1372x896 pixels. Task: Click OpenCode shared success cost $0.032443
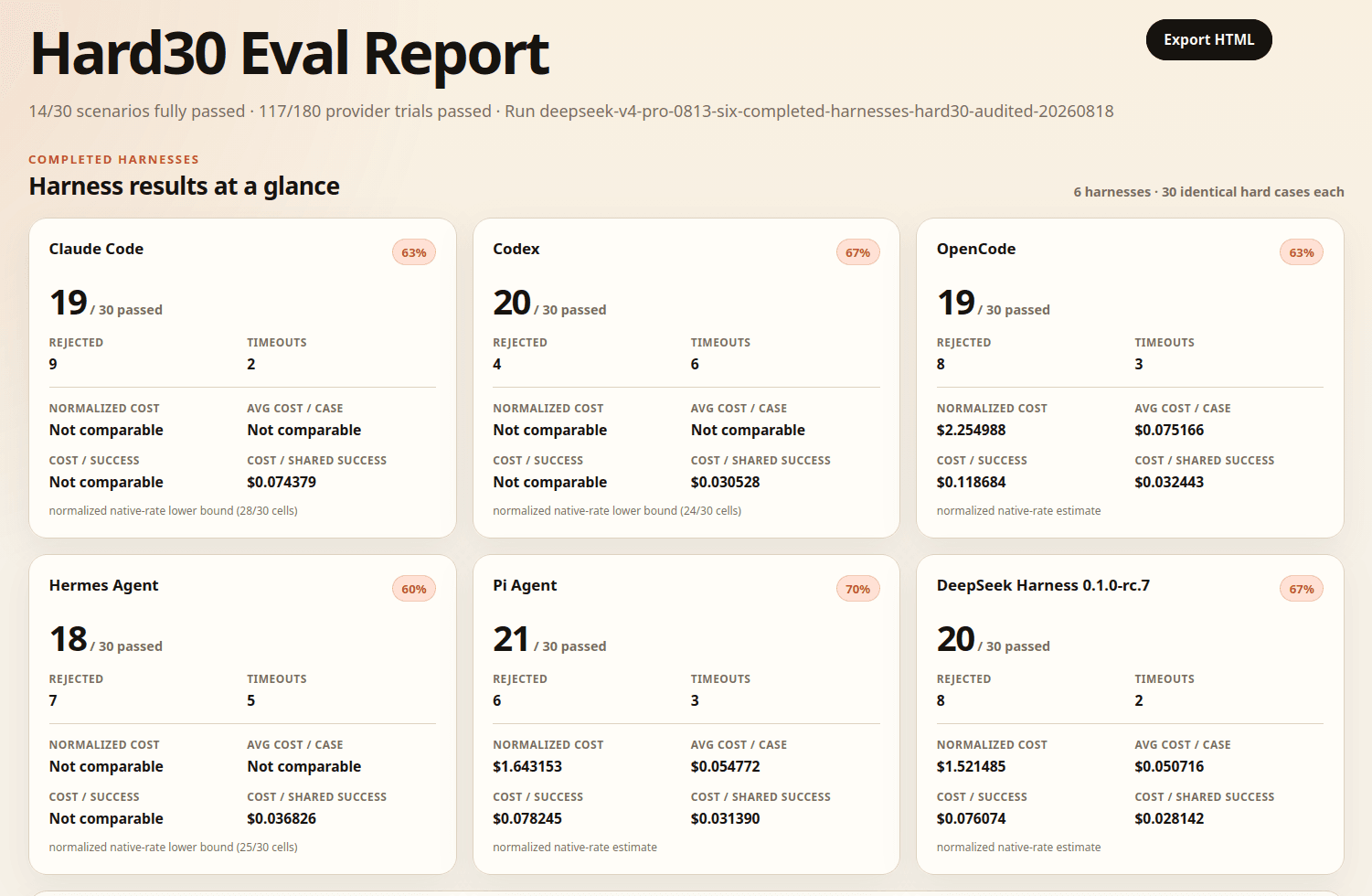1169,482
